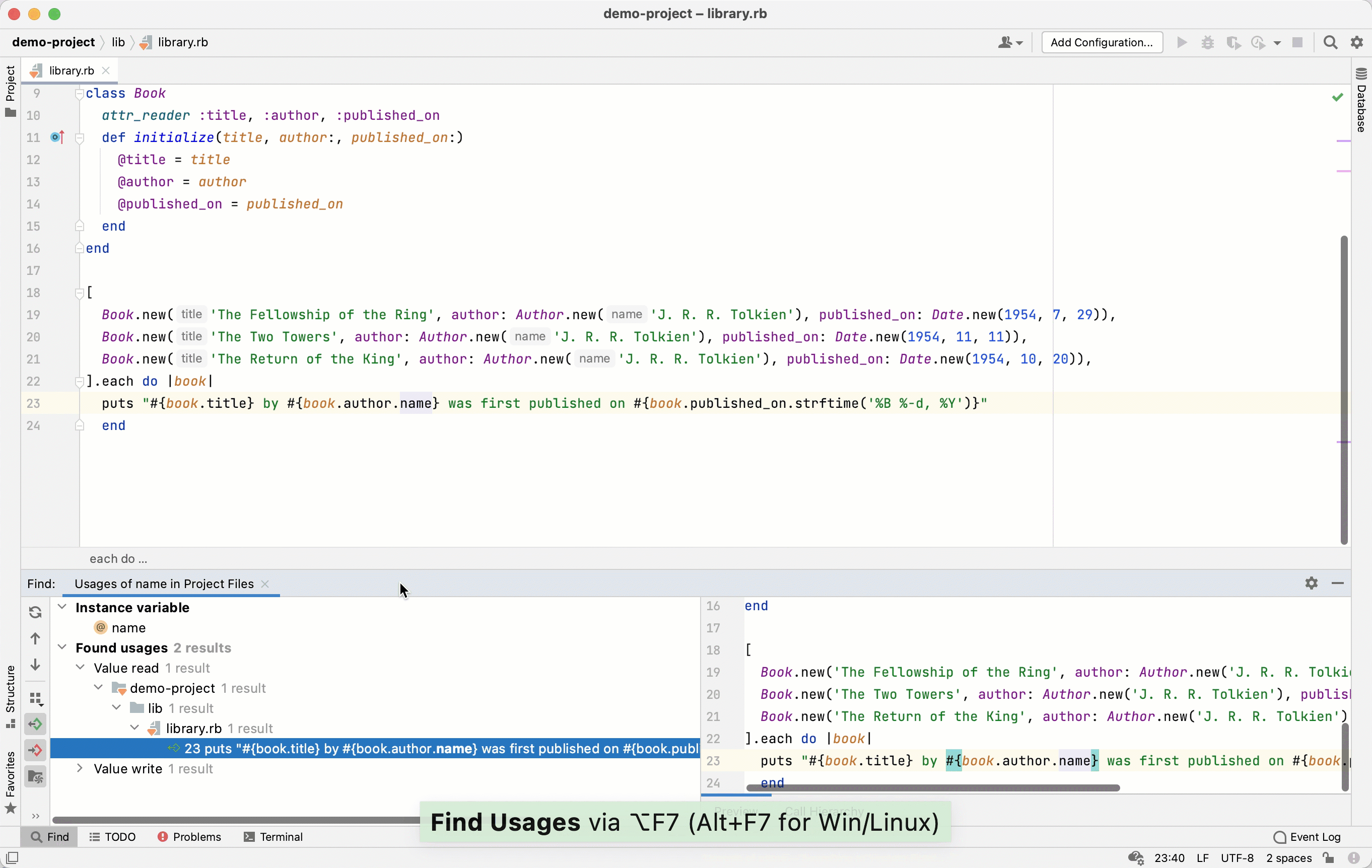
Task: Click the search everywhere magnifier icon
Action: pos(1330,43)
